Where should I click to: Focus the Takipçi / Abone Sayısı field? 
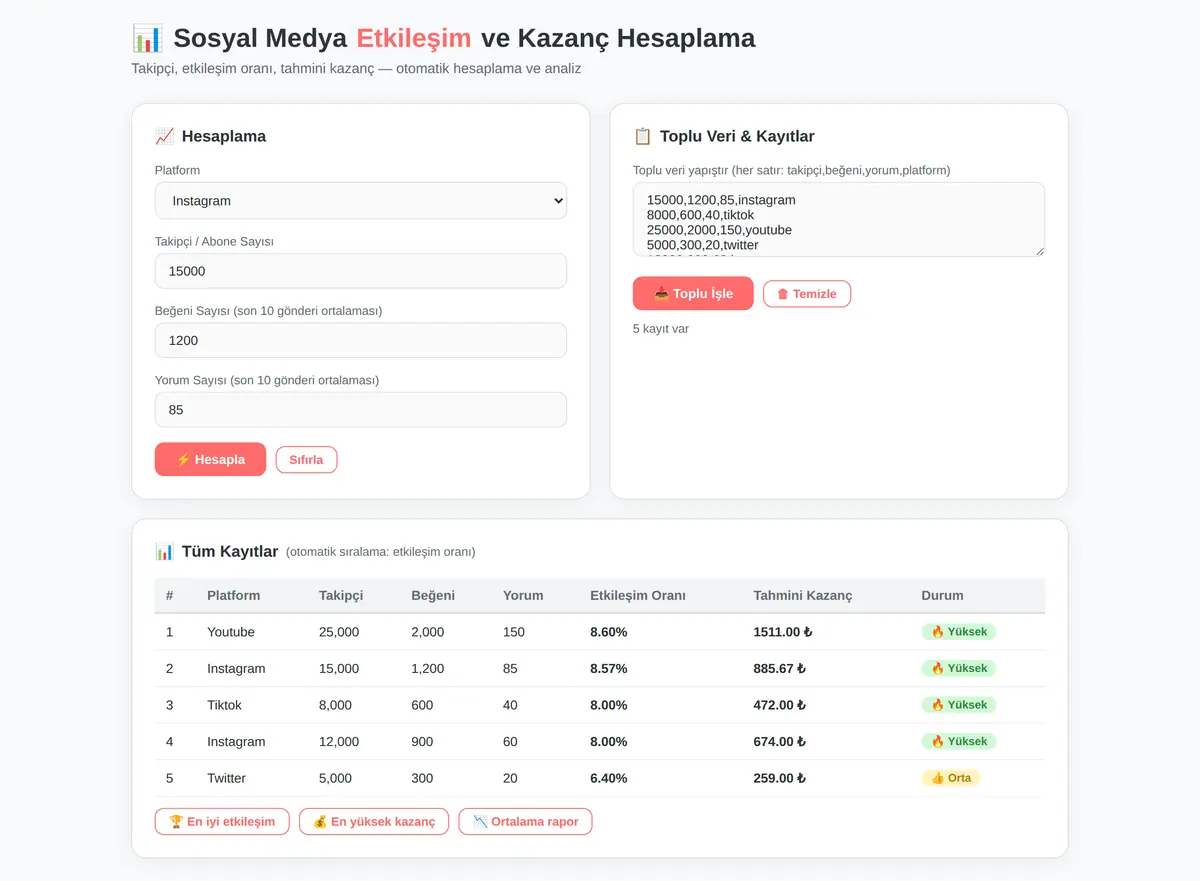pyautogui.click(x=361, y=271)
